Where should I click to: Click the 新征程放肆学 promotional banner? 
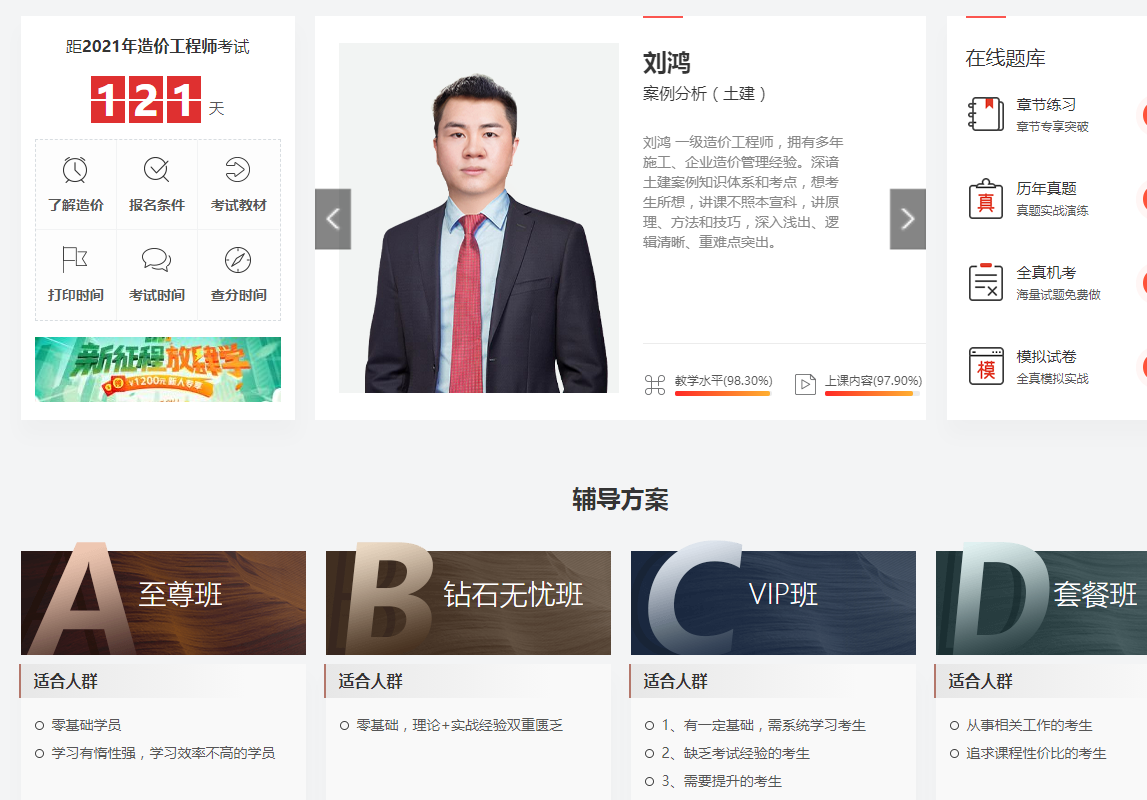pyautogui.click(x=158, y=369)
